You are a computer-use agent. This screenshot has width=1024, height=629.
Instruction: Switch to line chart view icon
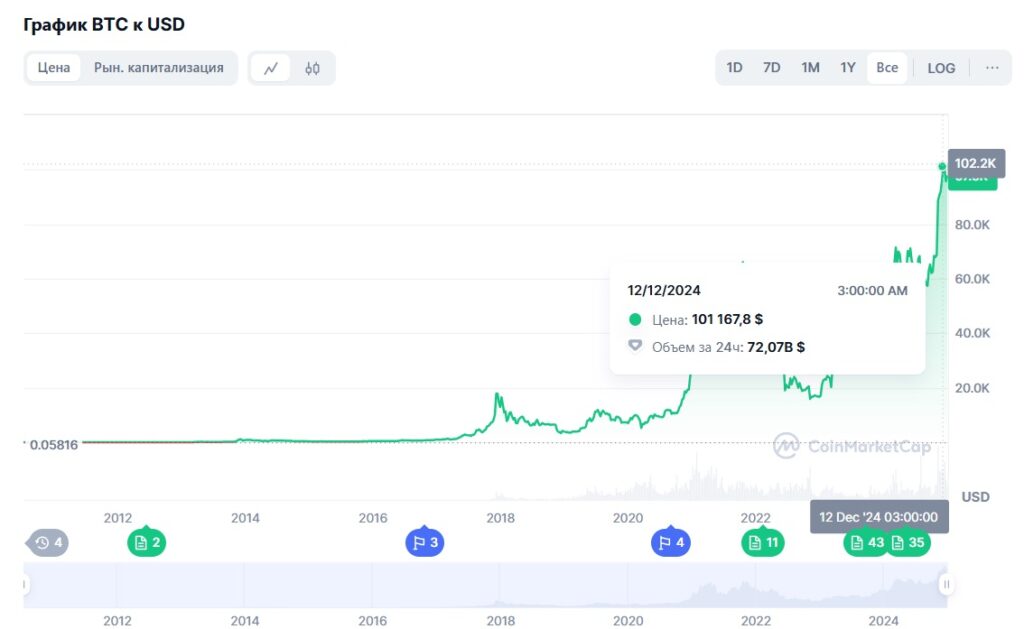[271, 68]
